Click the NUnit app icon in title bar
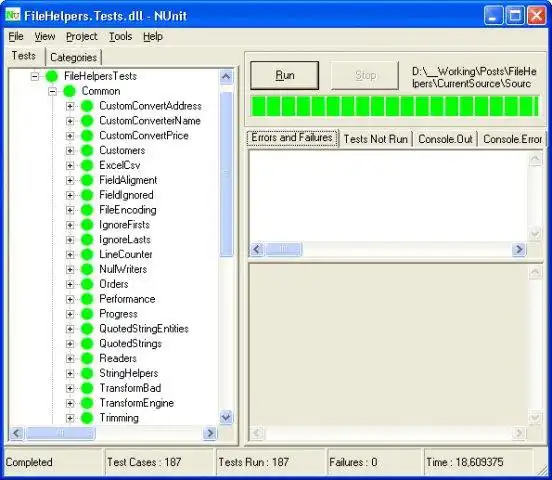This screenshot has width=552, height=480. (x=13, y=15)
